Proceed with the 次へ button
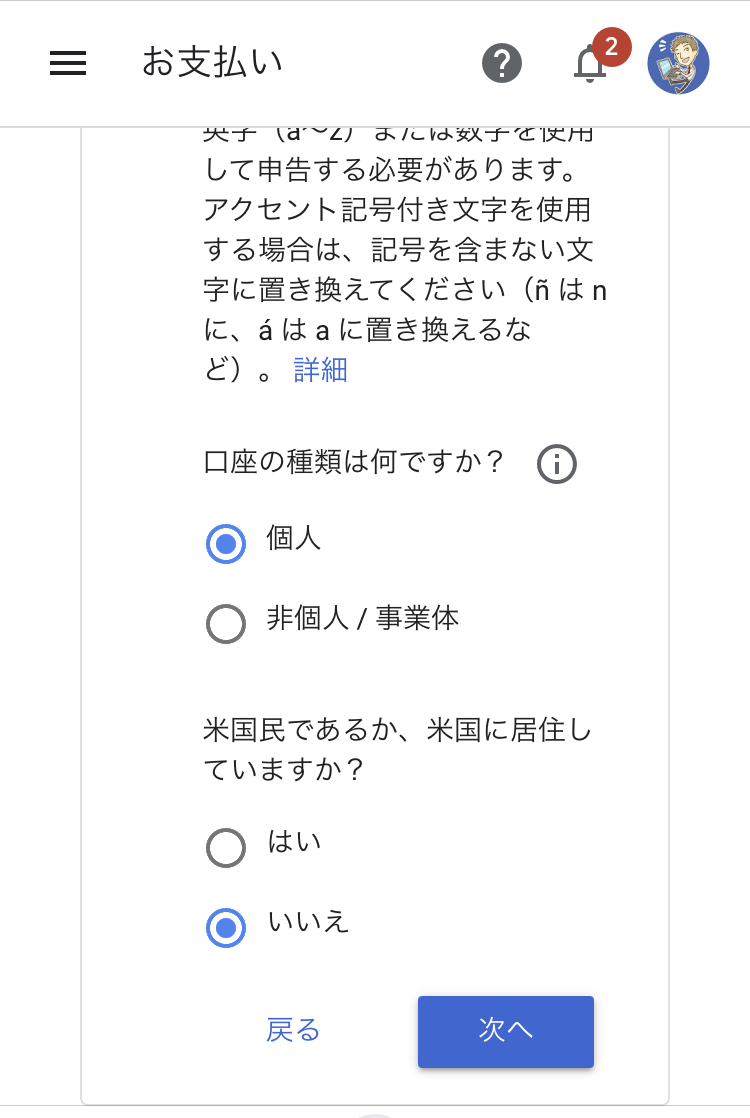750x1118 pixels. pyautogui.click(x=505, y=1032)
